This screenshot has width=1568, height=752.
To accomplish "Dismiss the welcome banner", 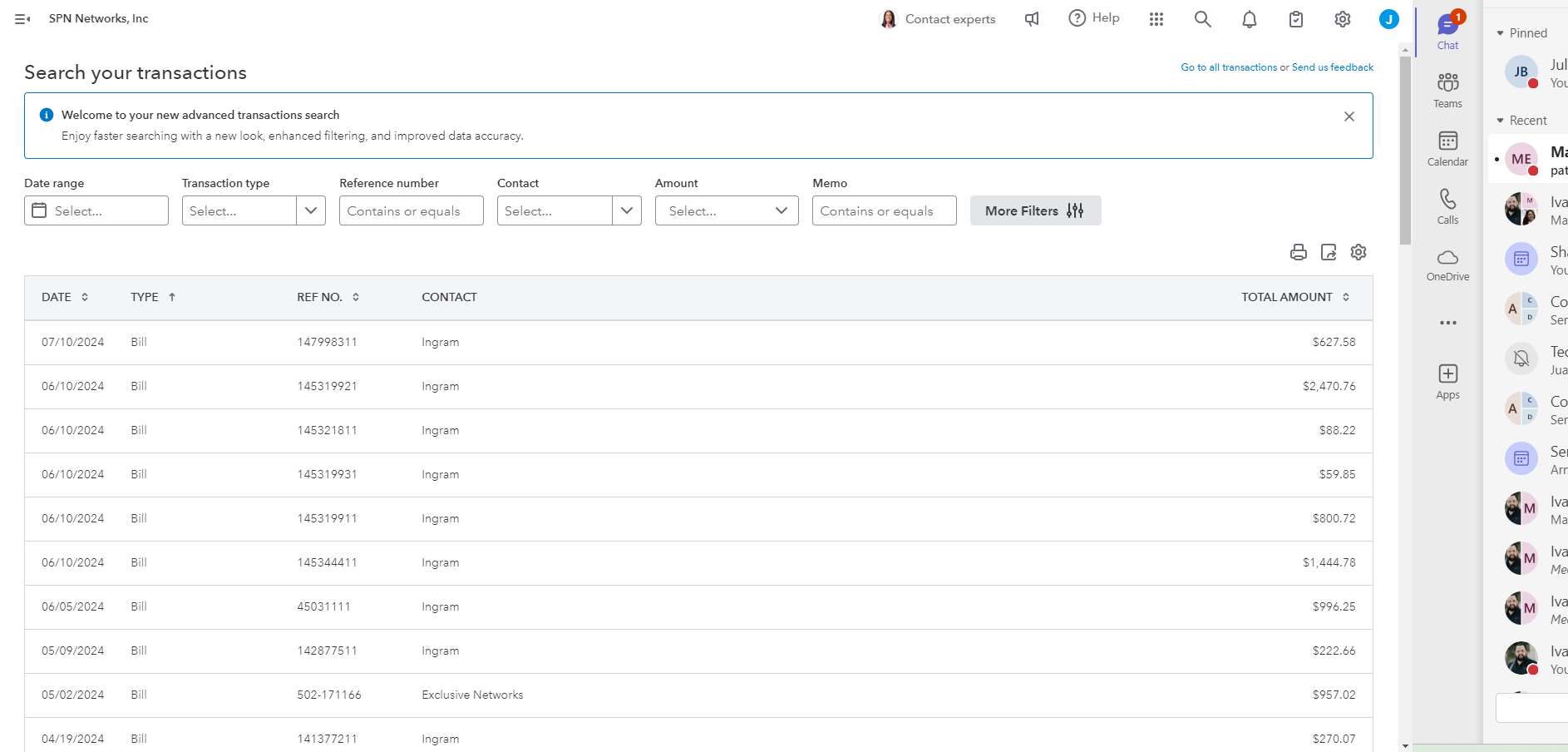I will (1349, 116).
